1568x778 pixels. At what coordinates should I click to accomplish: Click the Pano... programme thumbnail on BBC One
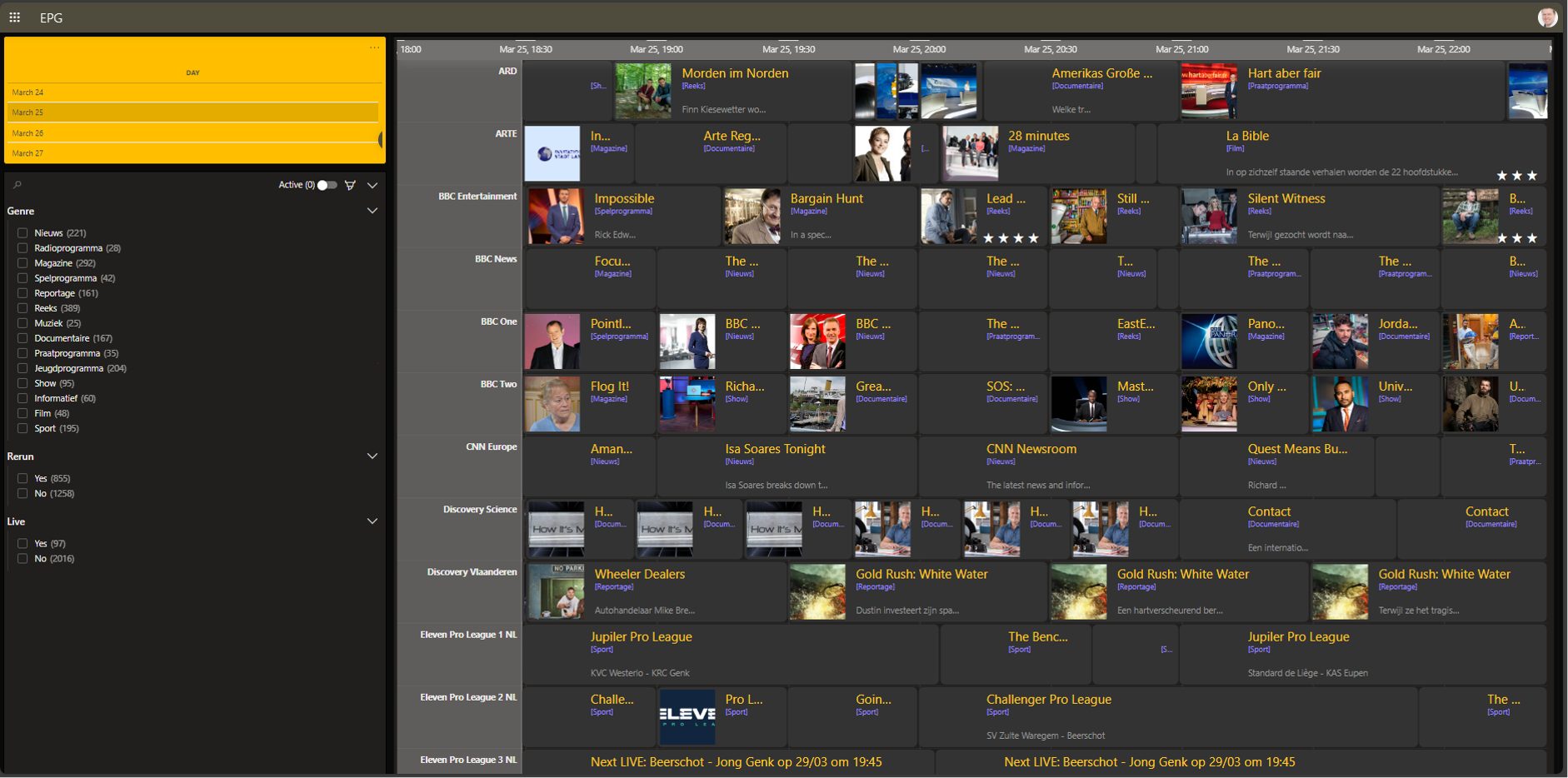point(1209,342)
